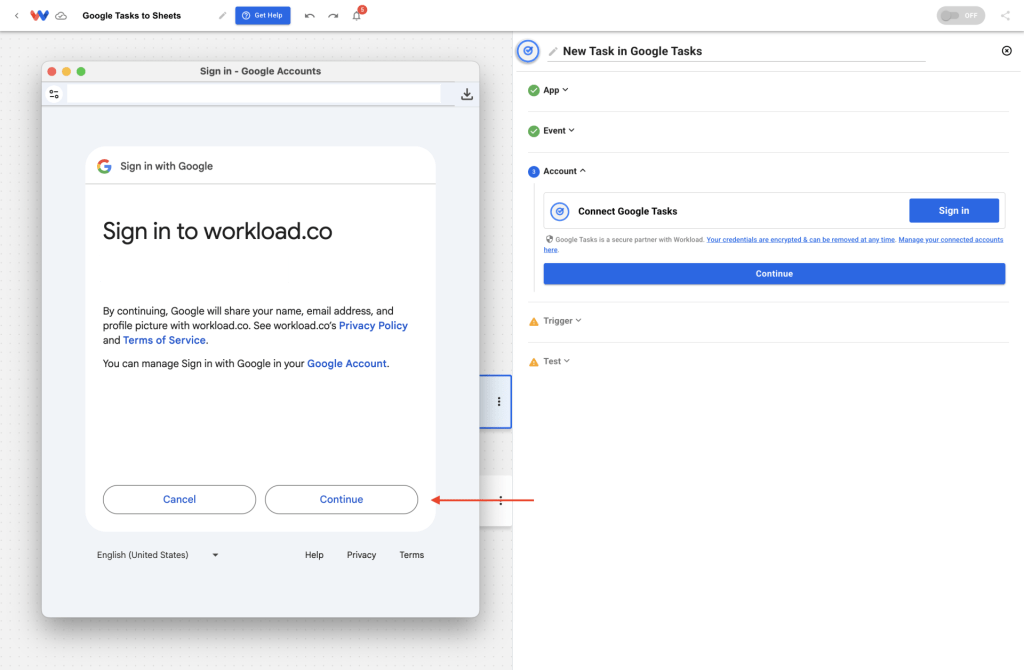Open the three-dot menu on selected node
The width and height of the screenshot is (1024, 670).
tap(499, 402)
